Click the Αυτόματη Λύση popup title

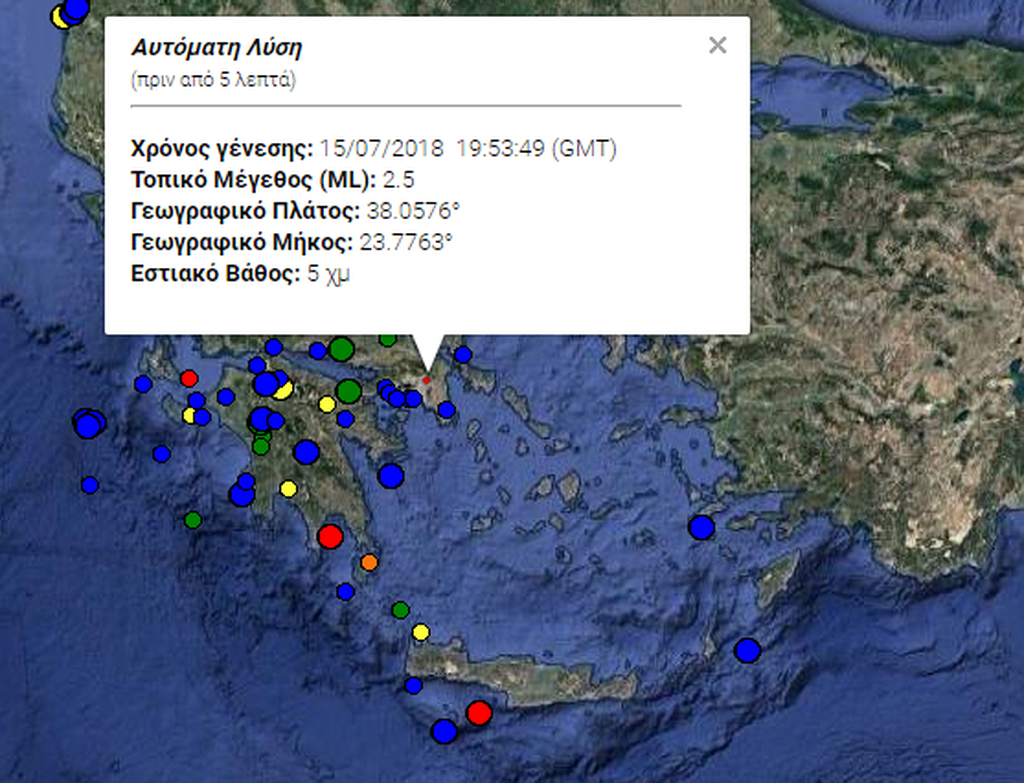(x=216, y=47)
